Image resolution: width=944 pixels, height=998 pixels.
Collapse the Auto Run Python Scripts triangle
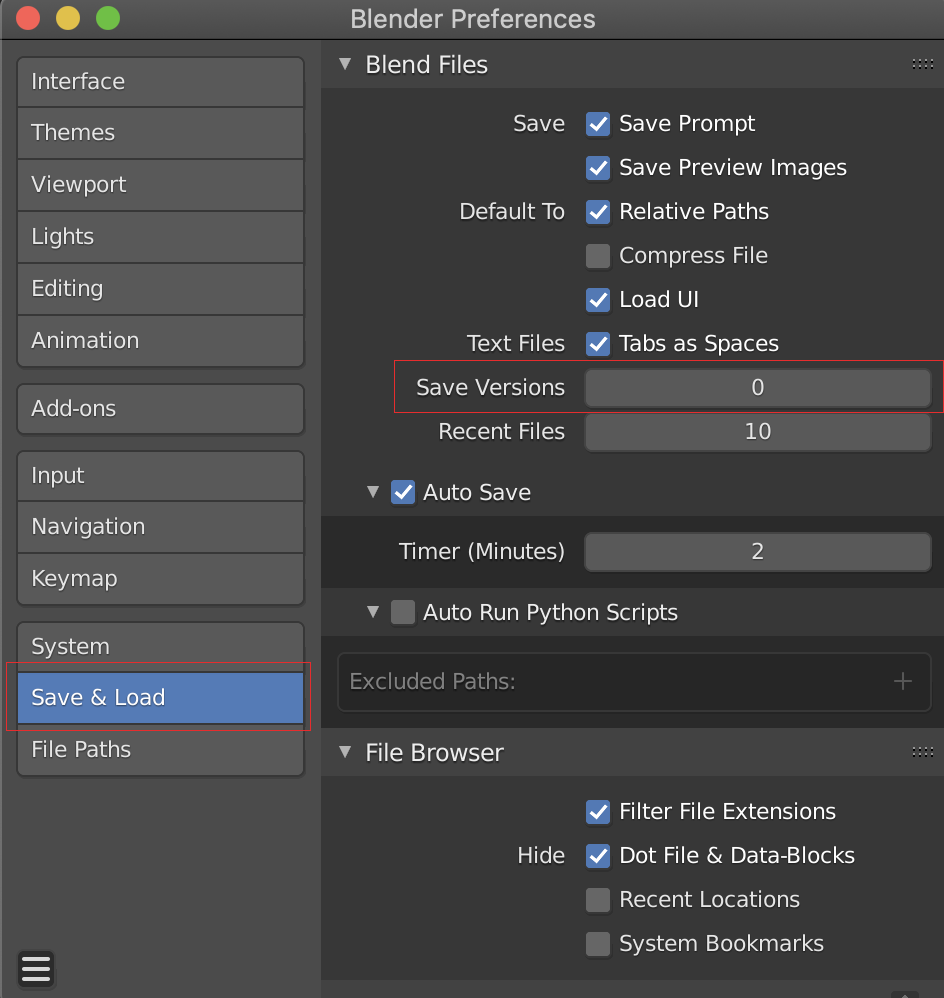point(373,612)
